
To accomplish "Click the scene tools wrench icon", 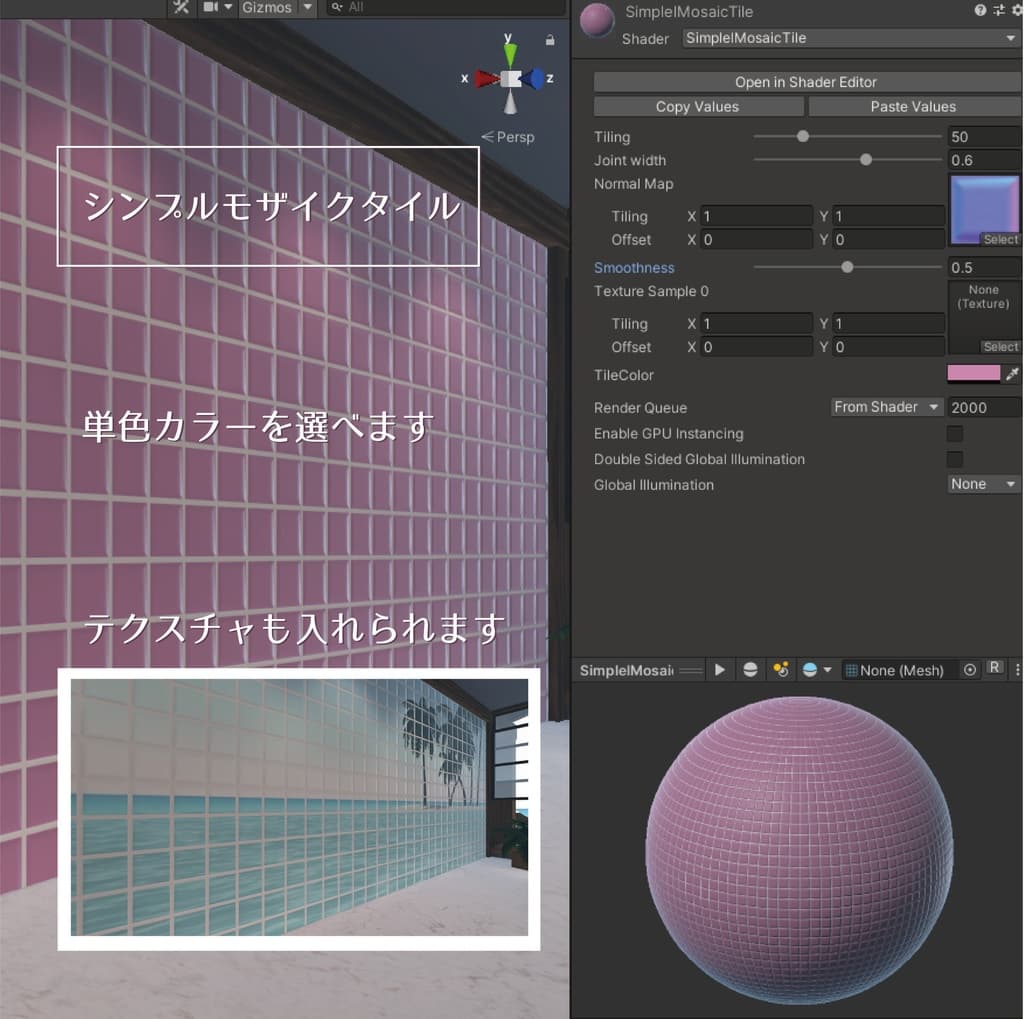I will click(181, 7).
